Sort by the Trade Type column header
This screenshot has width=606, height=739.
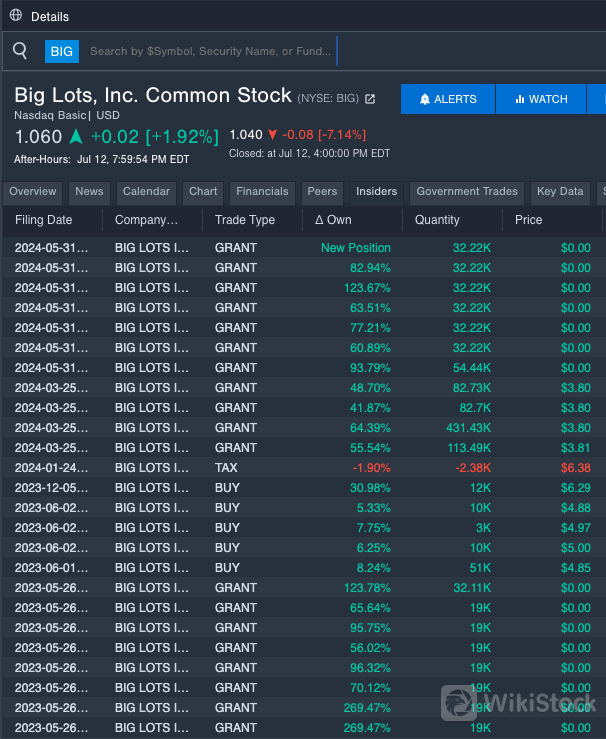(245, 220)
